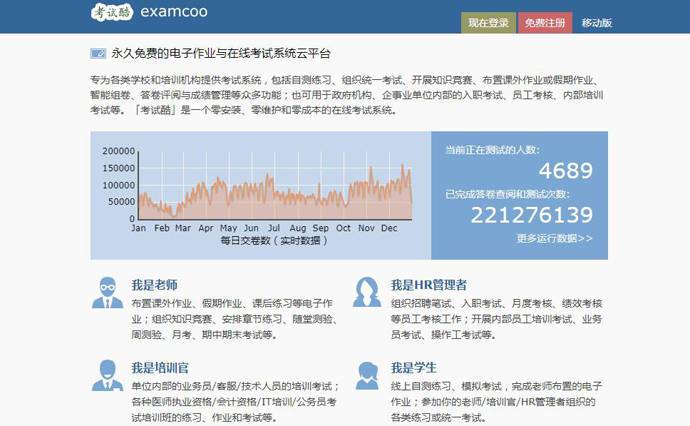Viewport: 690px width, 426px height.
Task: Click the 考试酷 logo badge
Action: 110,13
